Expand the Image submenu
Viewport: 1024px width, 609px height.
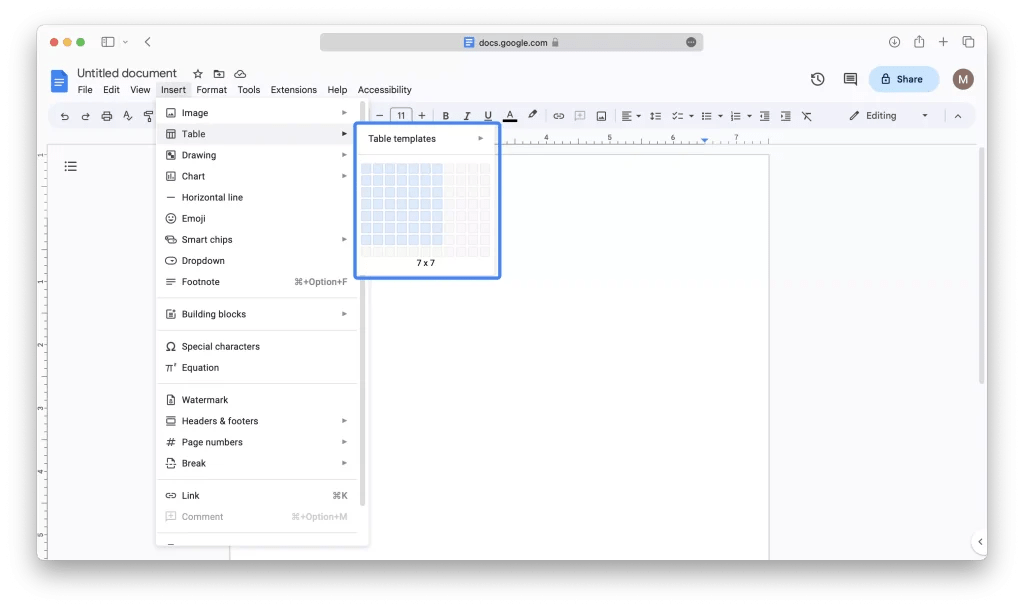point(257,113)
